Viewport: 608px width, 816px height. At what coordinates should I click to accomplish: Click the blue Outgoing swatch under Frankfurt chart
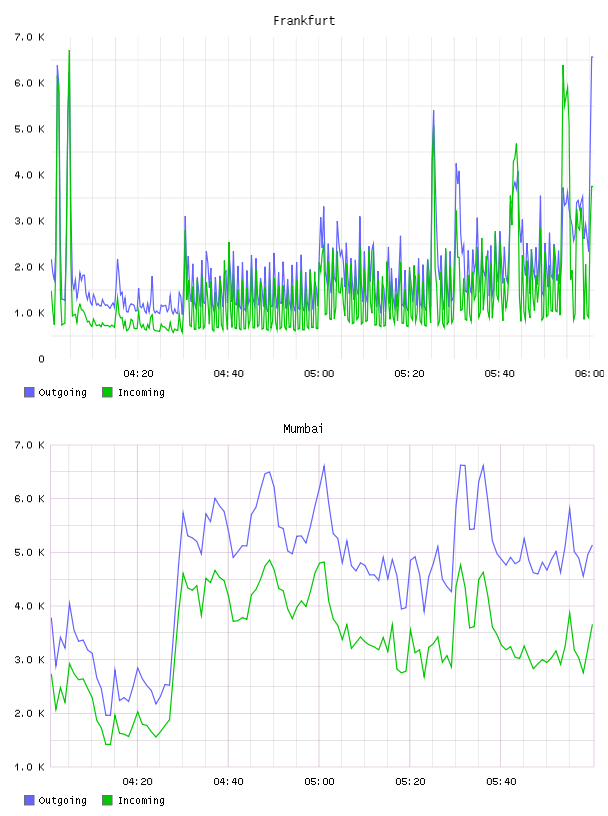tap(29, 392)
